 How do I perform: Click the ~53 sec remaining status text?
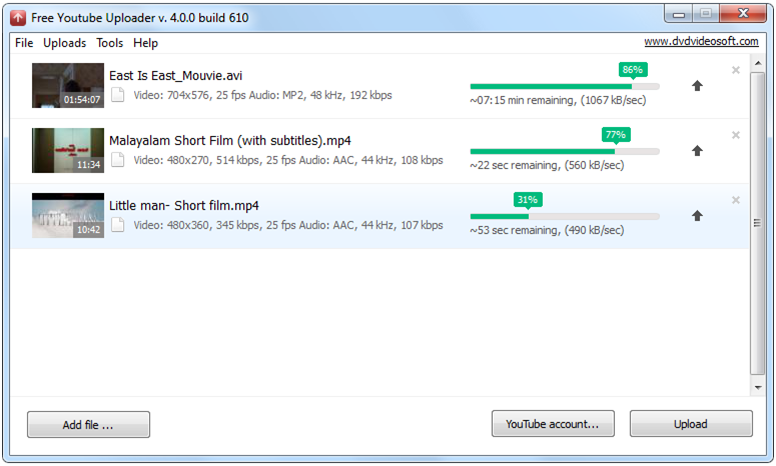547,230
